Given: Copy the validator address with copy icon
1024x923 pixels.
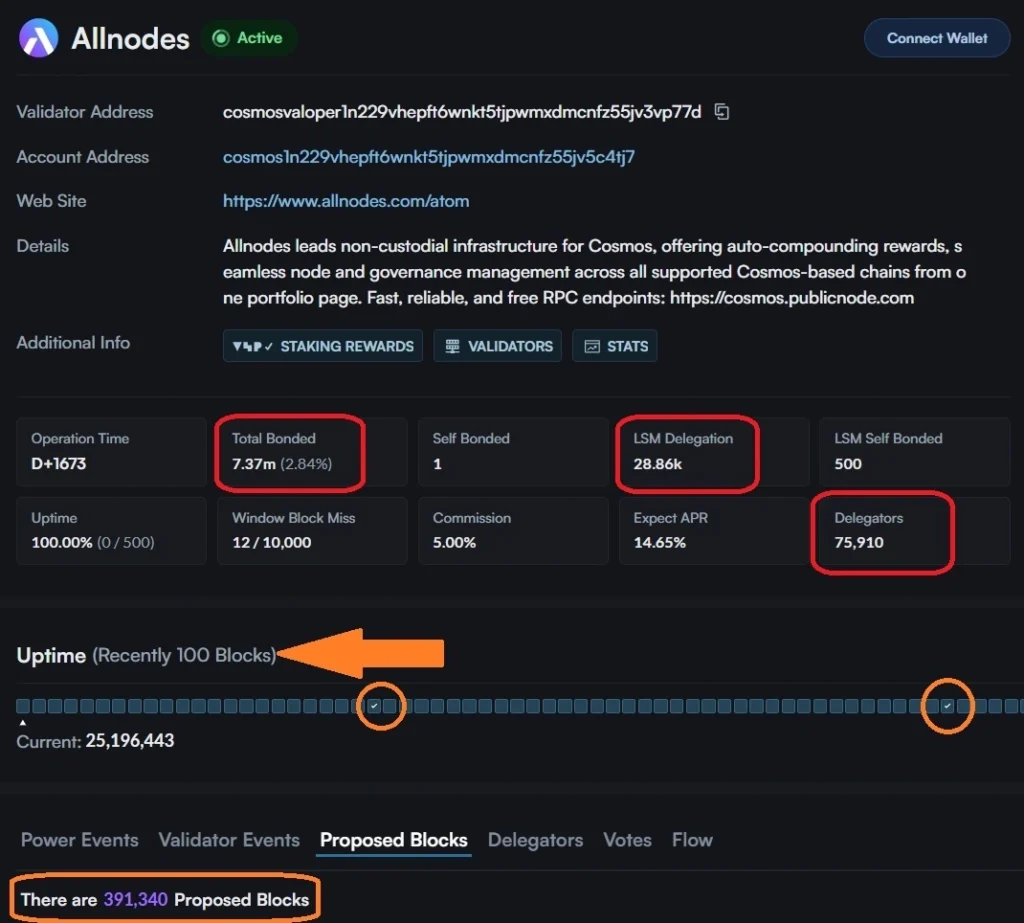Looking at the screenshot, I should [x=722, y=112].
